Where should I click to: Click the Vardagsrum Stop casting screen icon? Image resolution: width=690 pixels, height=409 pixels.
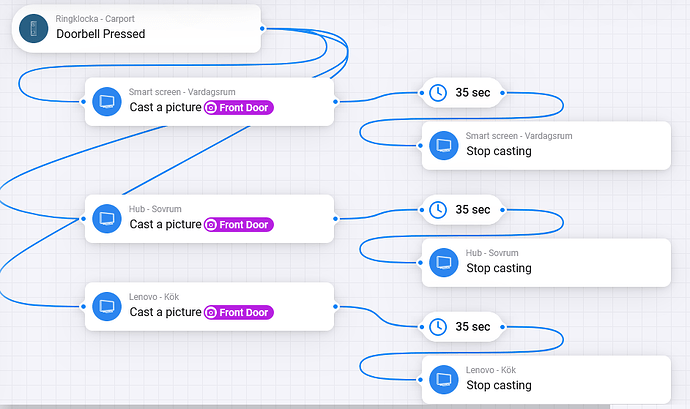pyautogui.click(x=444, y=146)
